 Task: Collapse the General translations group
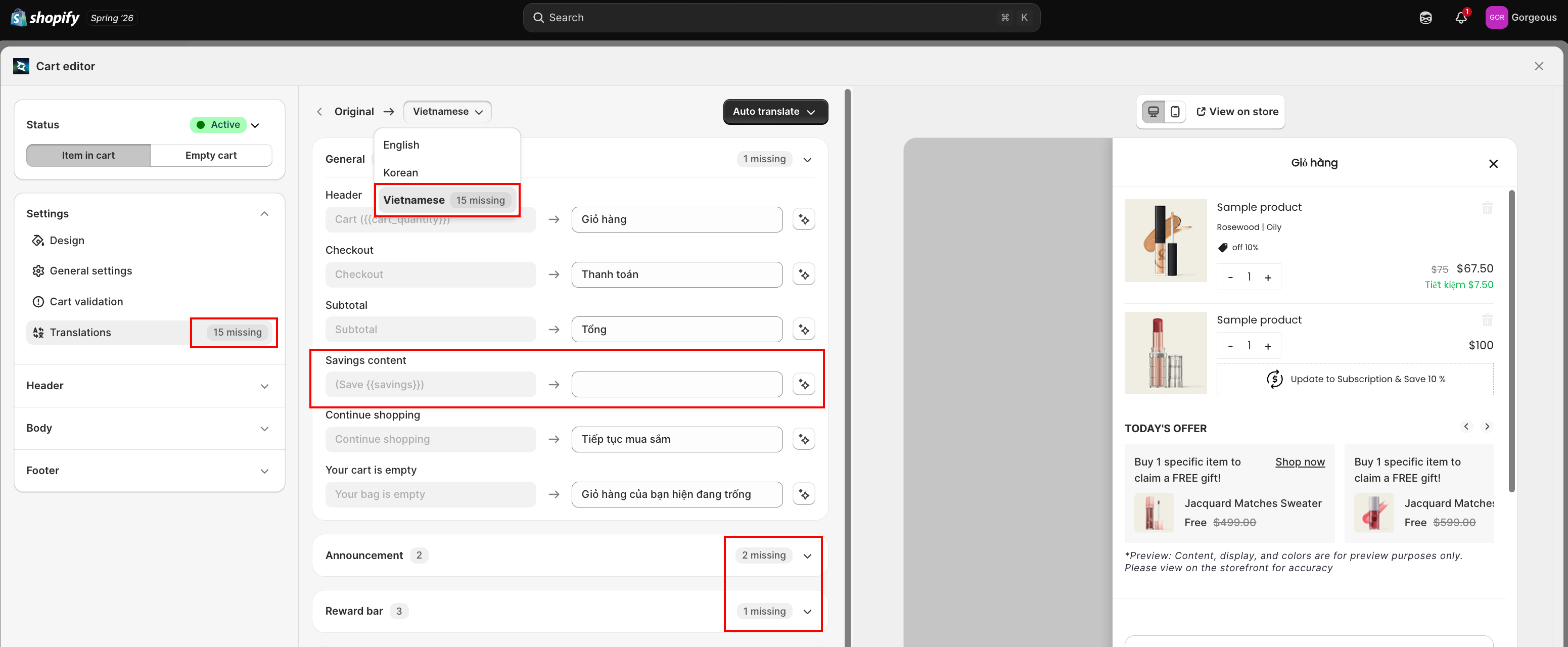point(807,159)
